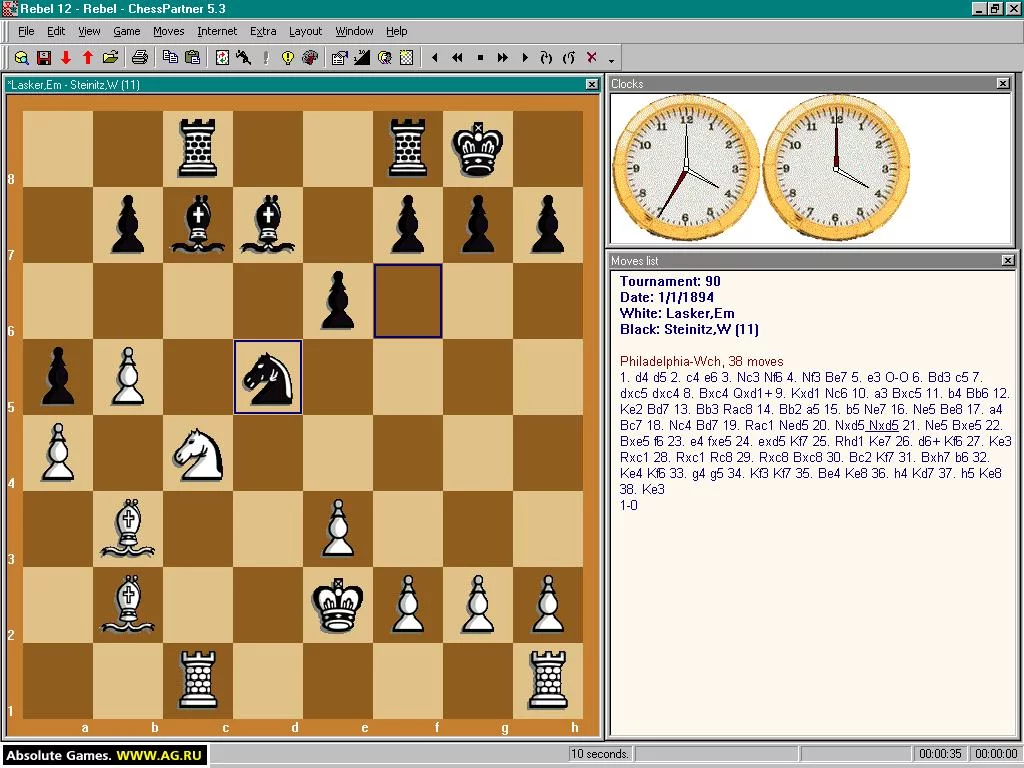Click the copy icon in toolbar
Image resolution: width=1024 pixels, height=768 pixels.
(170, 57)
